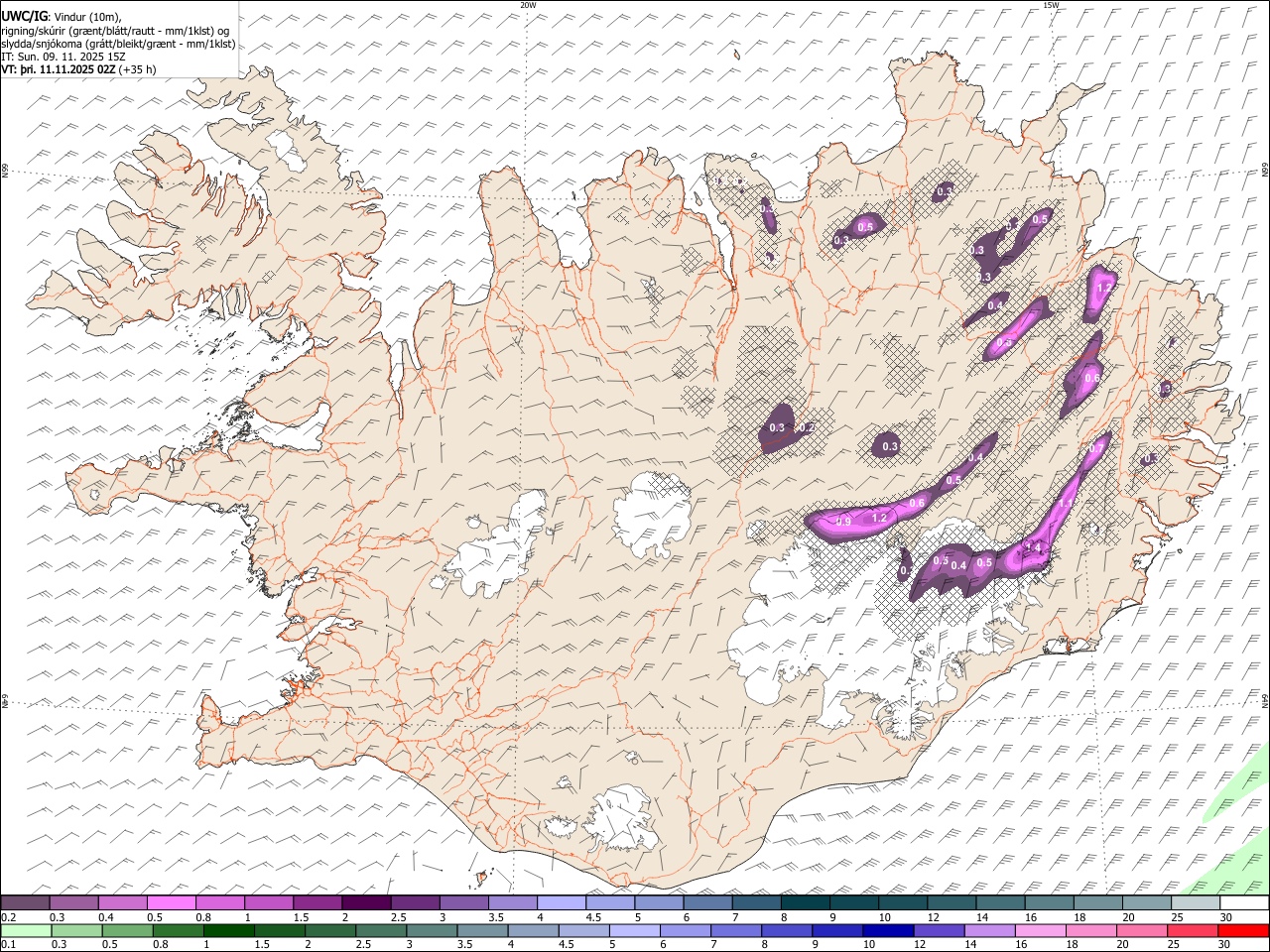Click the '1.4' snowfall value on the map
The height and width of the screenshot is (952, 1270).
(x=1032, y=547)
